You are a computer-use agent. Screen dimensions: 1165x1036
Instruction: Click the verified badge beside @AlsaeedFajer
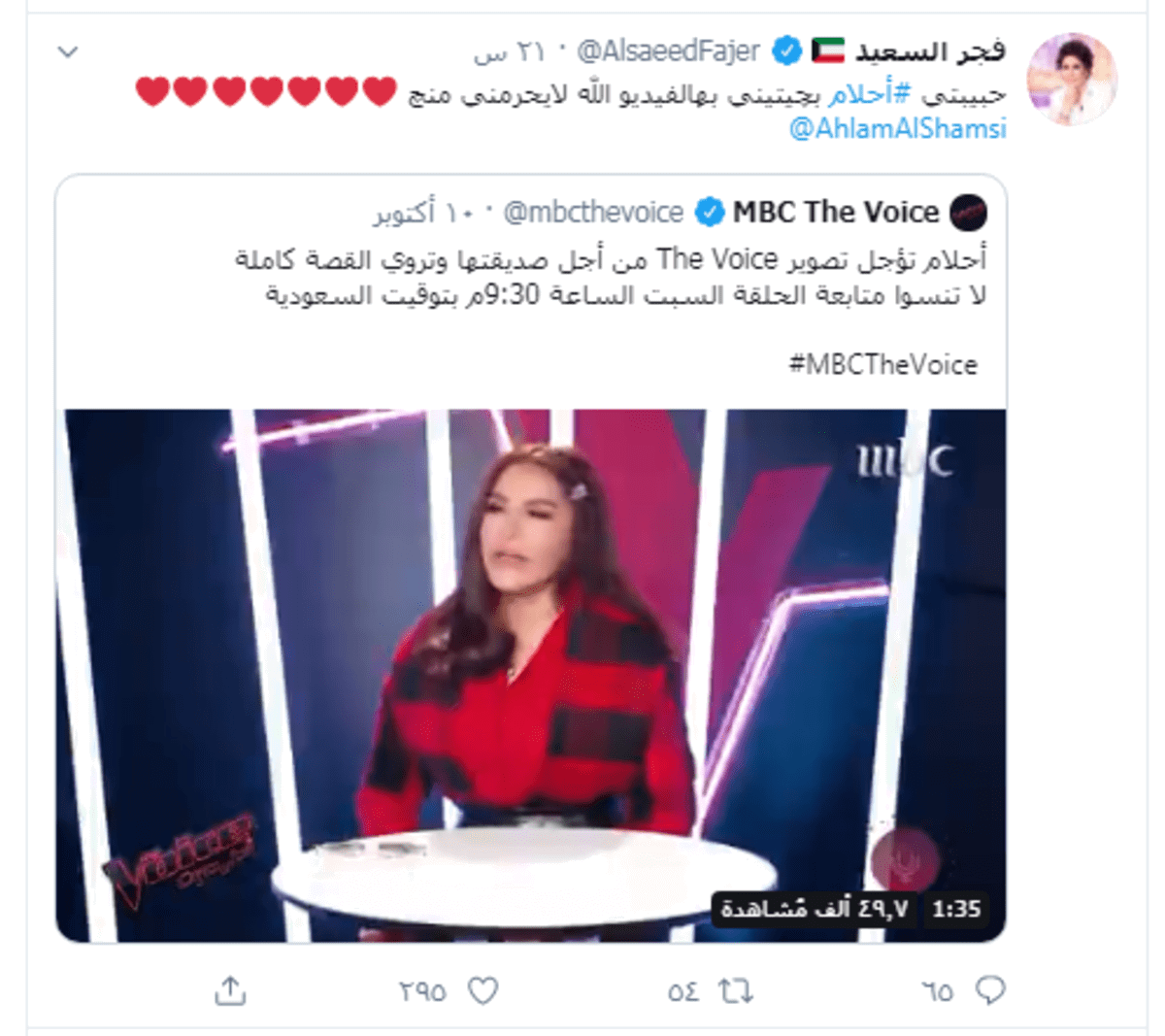(786, 50)
